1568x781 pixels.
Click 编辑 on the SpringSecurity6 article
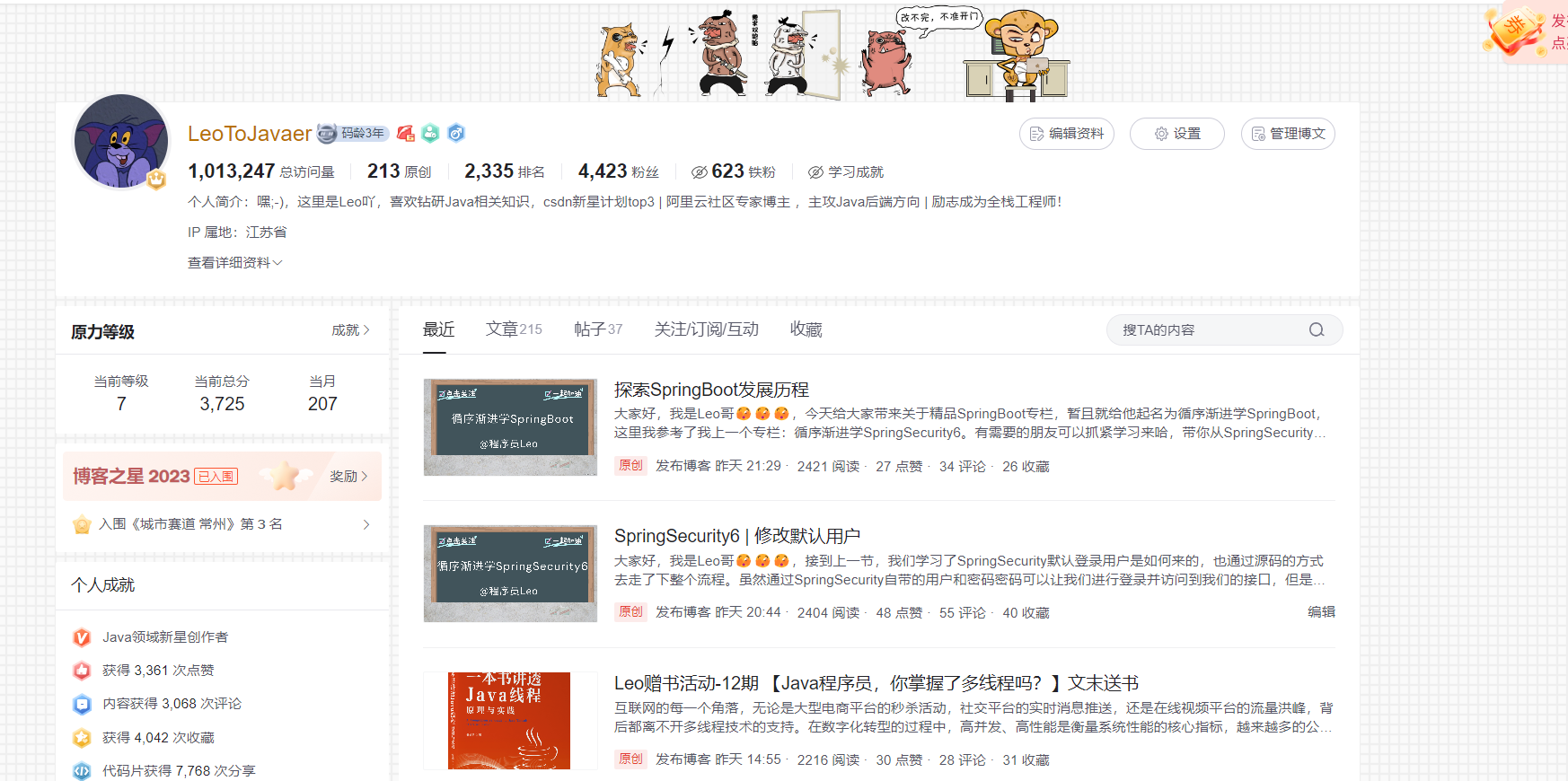pos(1321,612)
